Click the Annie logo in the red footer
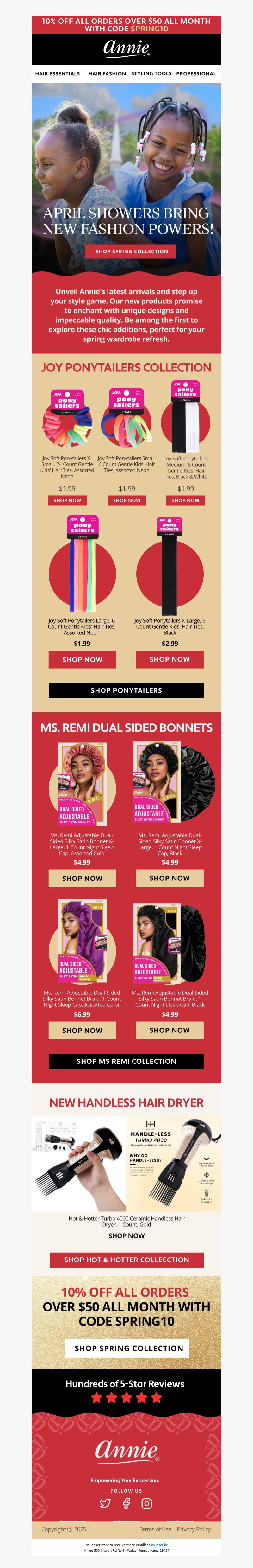This screenshot has width=253, height=1568. (x=126, y=1451)
